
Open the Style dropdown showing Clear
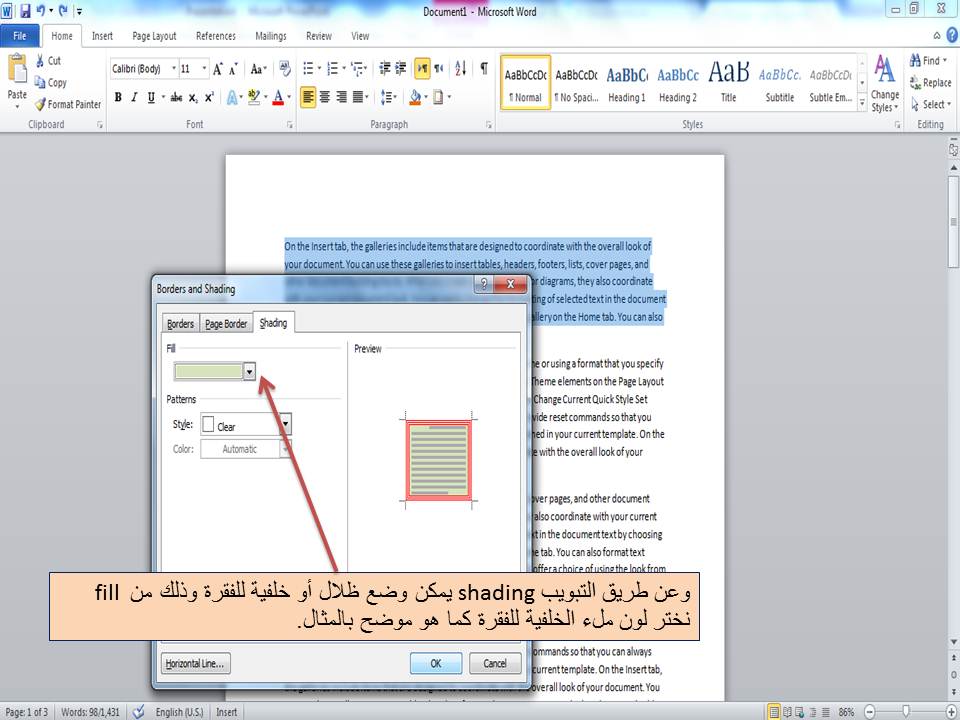[x=284, y=424]
